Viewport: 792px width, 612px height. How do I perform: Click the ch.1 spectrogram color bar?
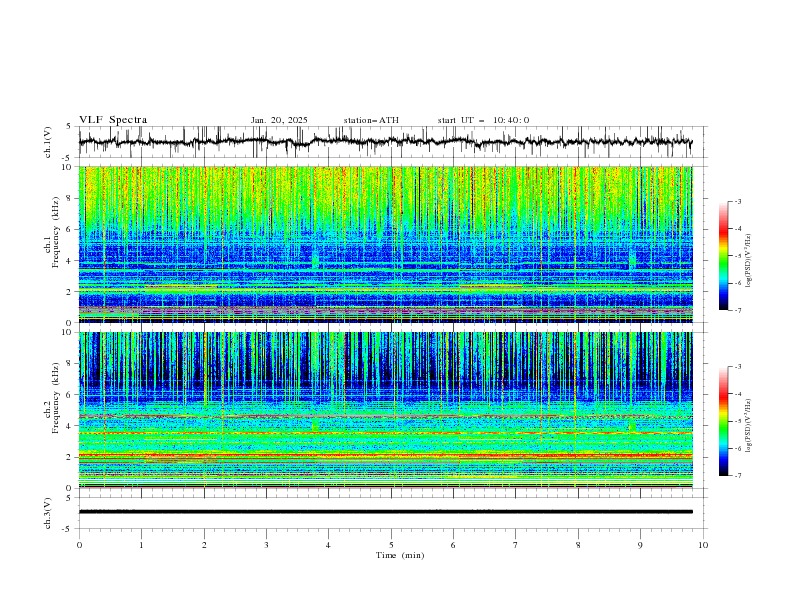click(x=723, y=256)
